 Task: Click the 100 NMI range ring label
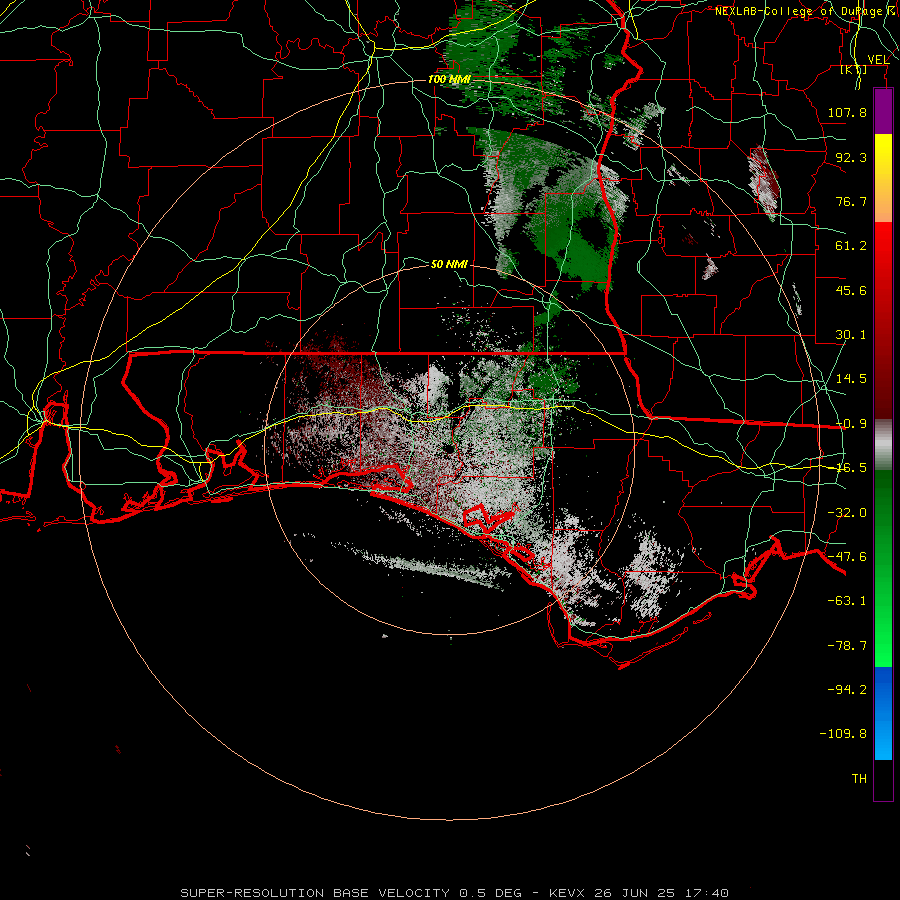click(449, 79)
